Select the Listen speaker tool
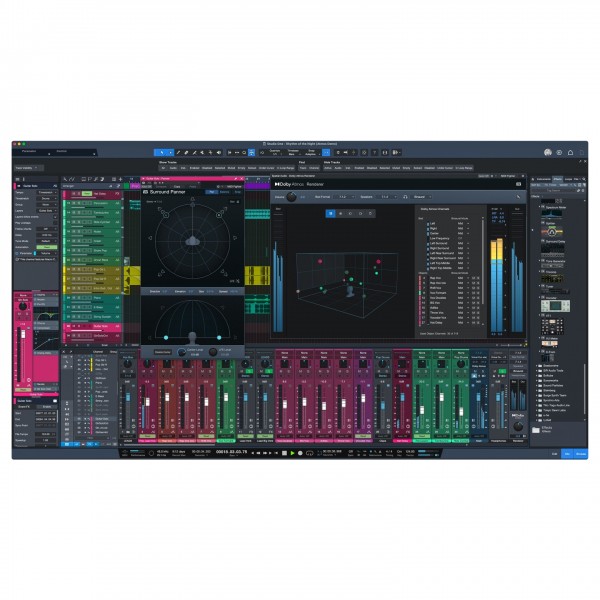Image resolution: width=600 pixels, height=600 pixels. click(x=218, y=152)
